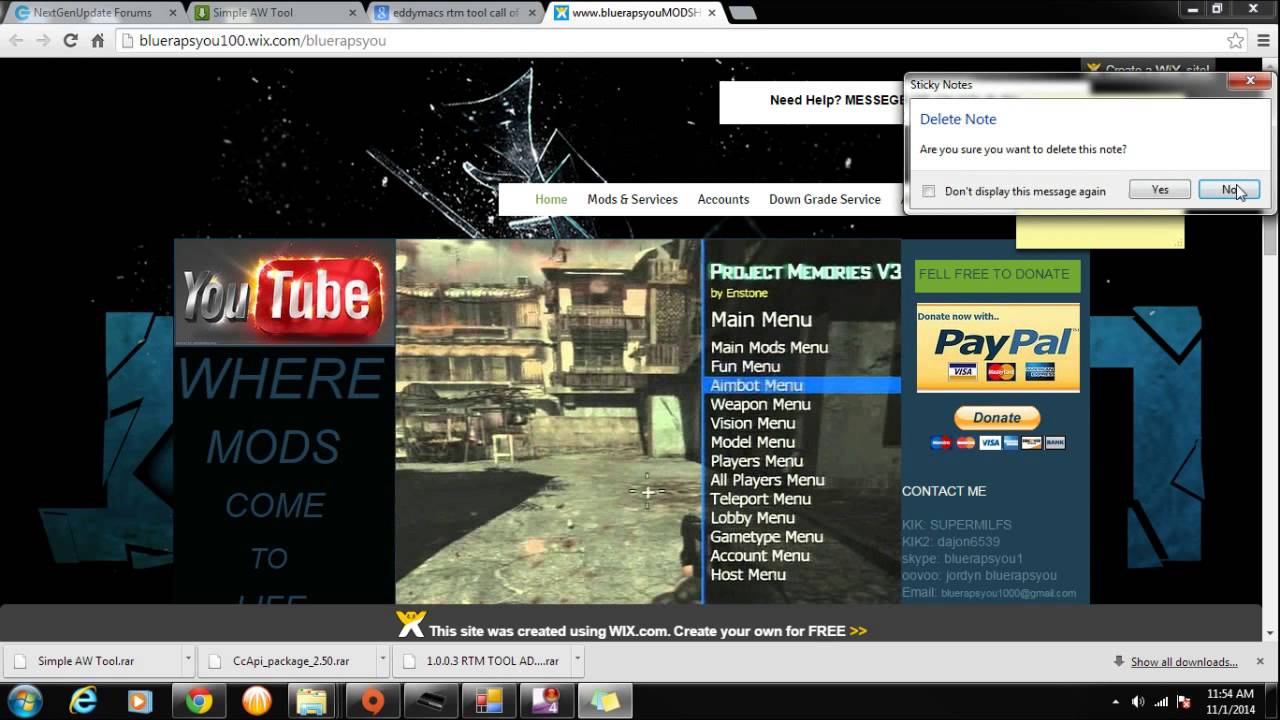Bookmark this page with the star icon

(1236, 41)
